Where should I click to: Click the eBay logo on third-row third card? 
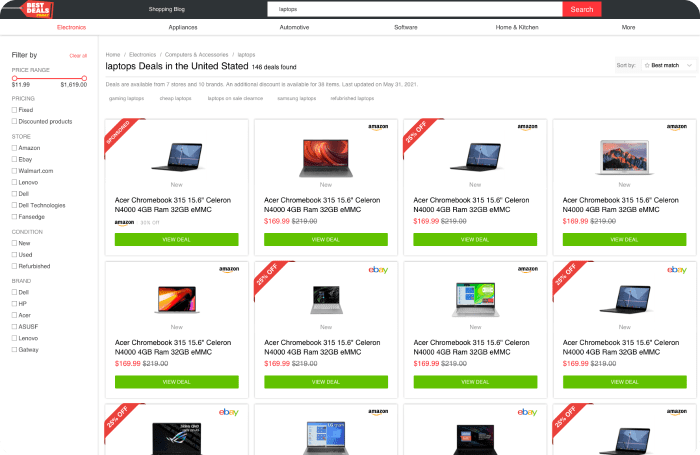tap(527, 412)
